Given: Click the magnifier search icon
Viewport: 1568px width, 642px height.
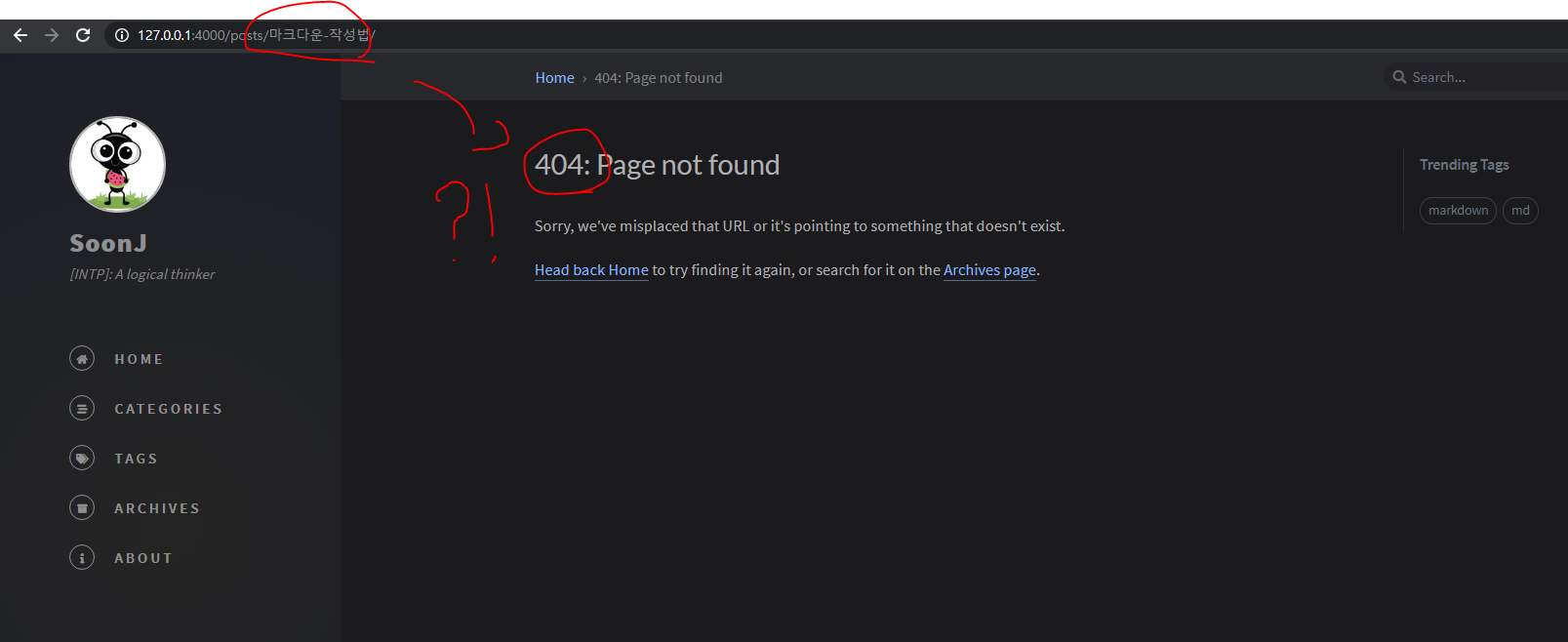Looking at the screenshot, I should click(1399, 77).
